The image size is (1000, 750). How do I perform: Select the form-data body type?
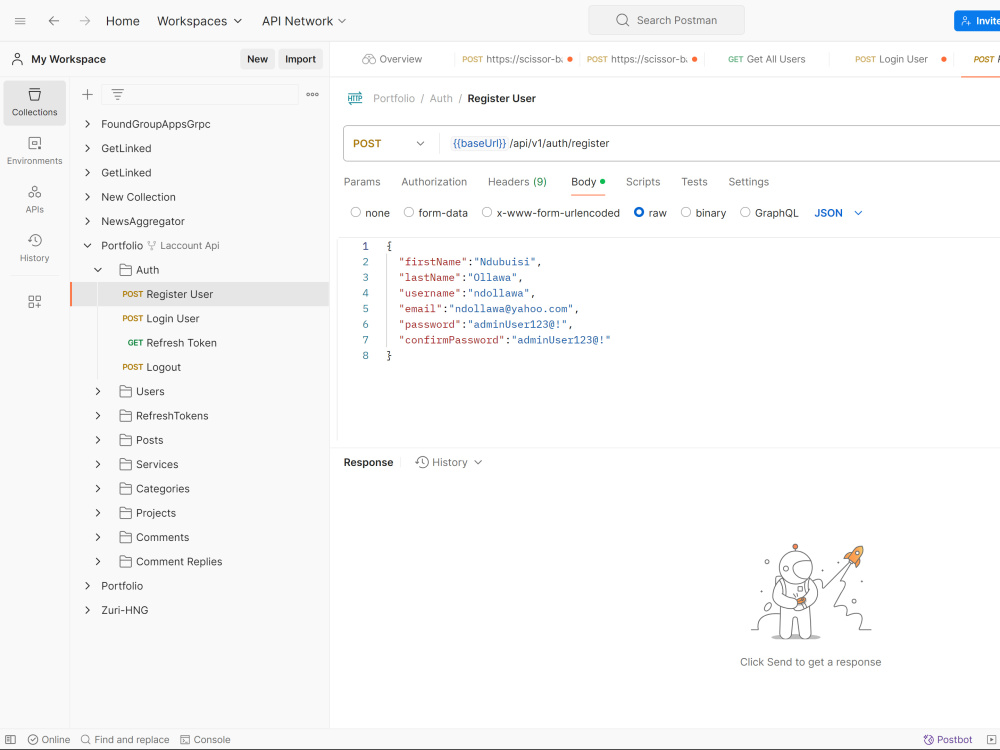409,212
